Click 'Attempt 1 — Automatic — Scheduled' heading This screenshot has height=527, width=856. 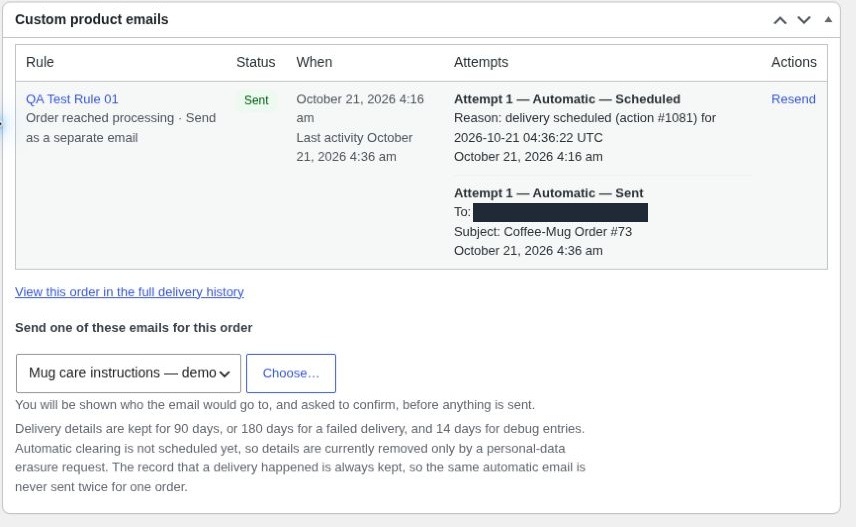pos(567,99)
